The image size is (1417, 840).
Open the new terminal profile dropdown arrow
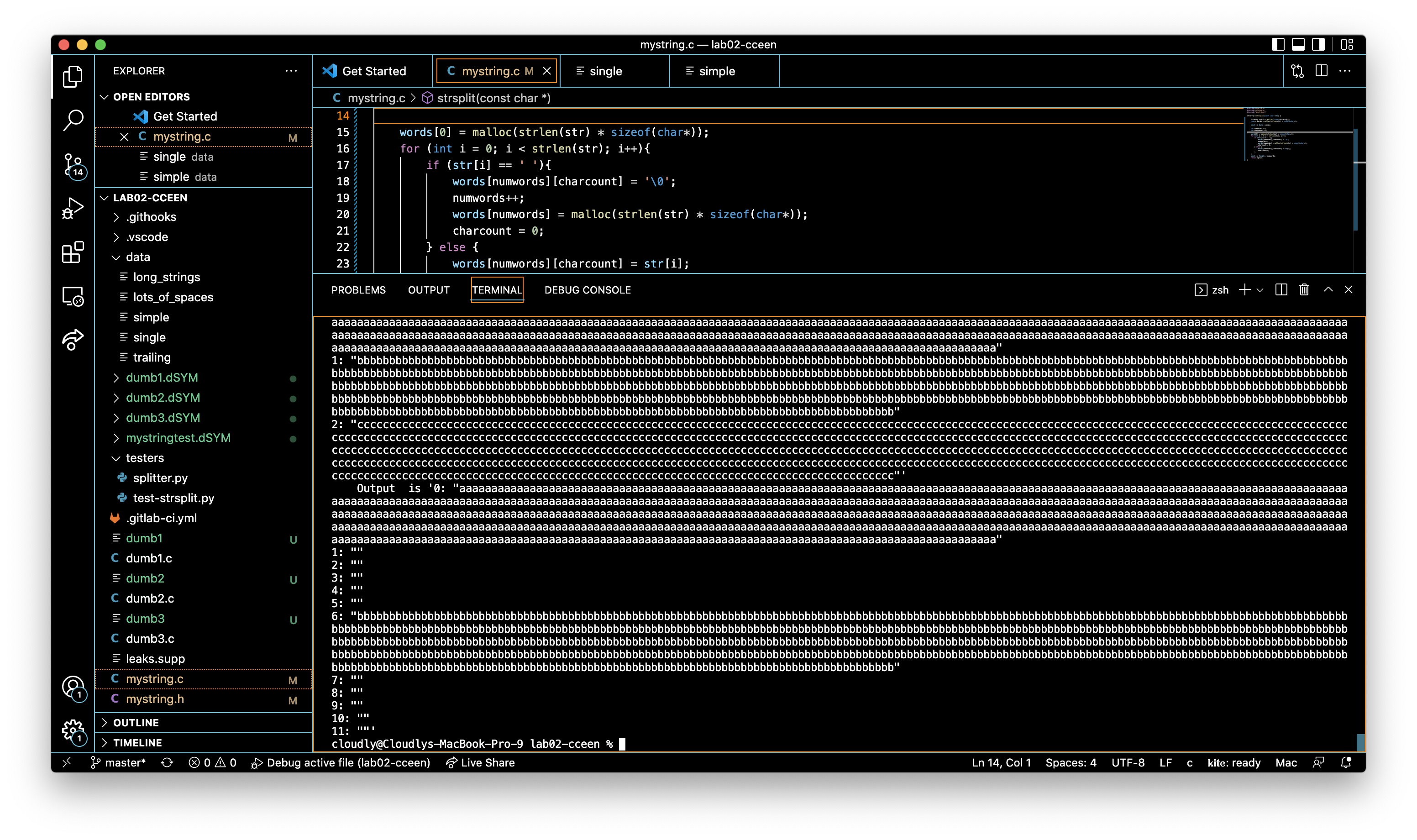[1260, 290]
